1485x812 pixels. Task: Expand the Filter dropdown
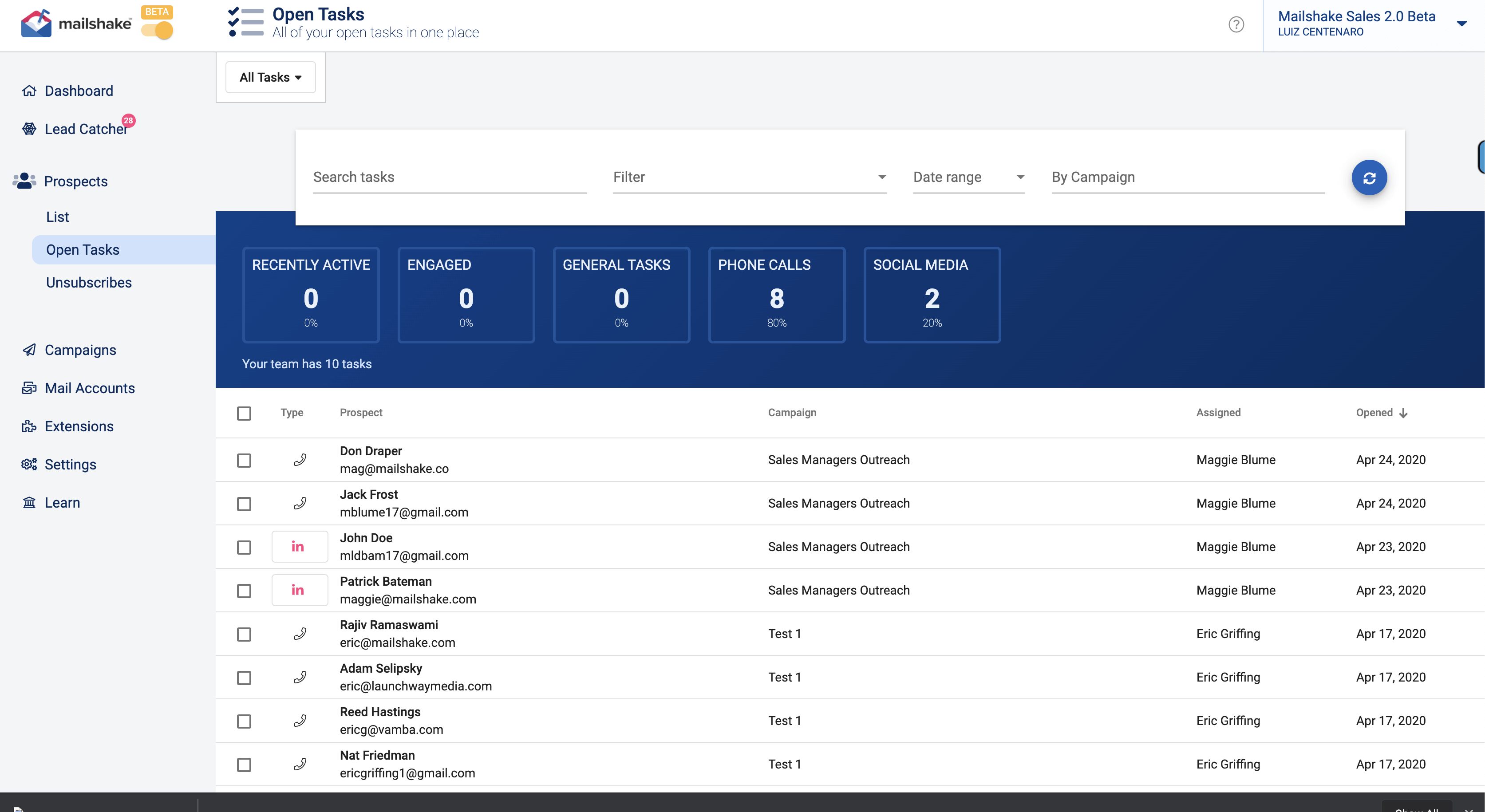click(749, 177)
